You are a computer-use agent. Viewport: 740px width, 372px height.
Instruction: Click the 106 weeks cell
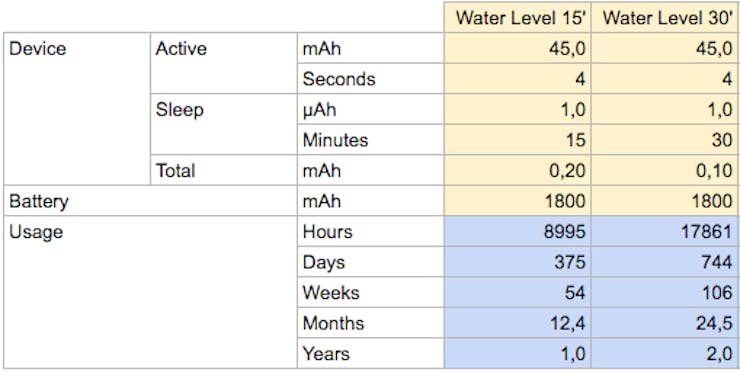(665, 292)
